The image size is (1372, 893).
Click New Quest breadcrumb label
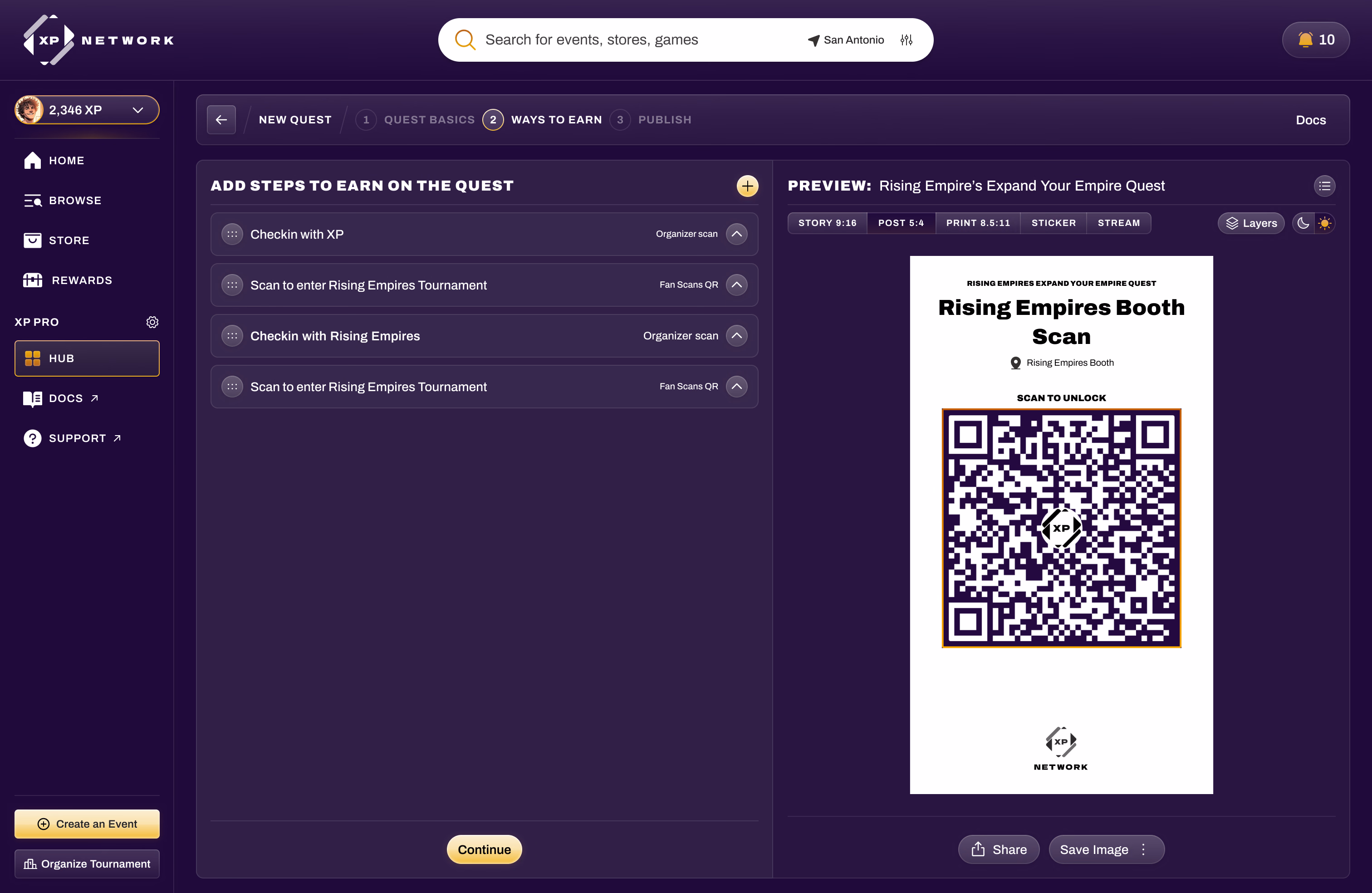point(295,119)
